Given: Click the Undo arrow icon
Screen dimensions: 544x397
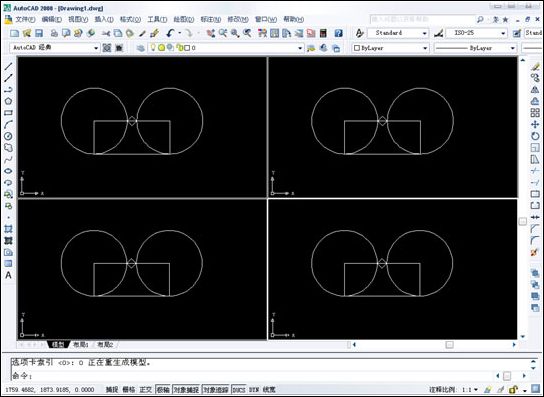Looking at the screenshot, I should point(170,33).
